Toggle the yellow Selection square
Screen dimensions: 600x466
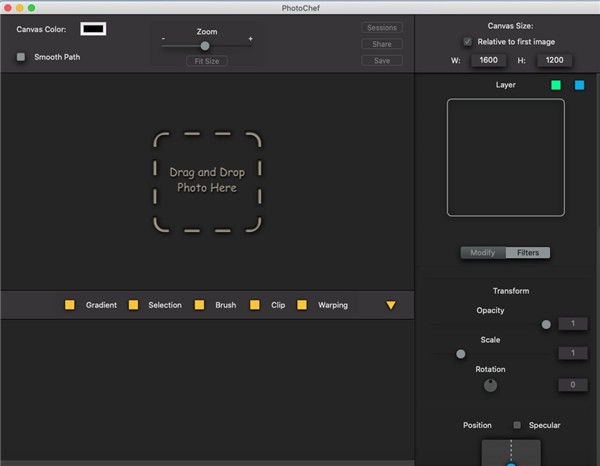pyautogui.click(x=133, y=305)
